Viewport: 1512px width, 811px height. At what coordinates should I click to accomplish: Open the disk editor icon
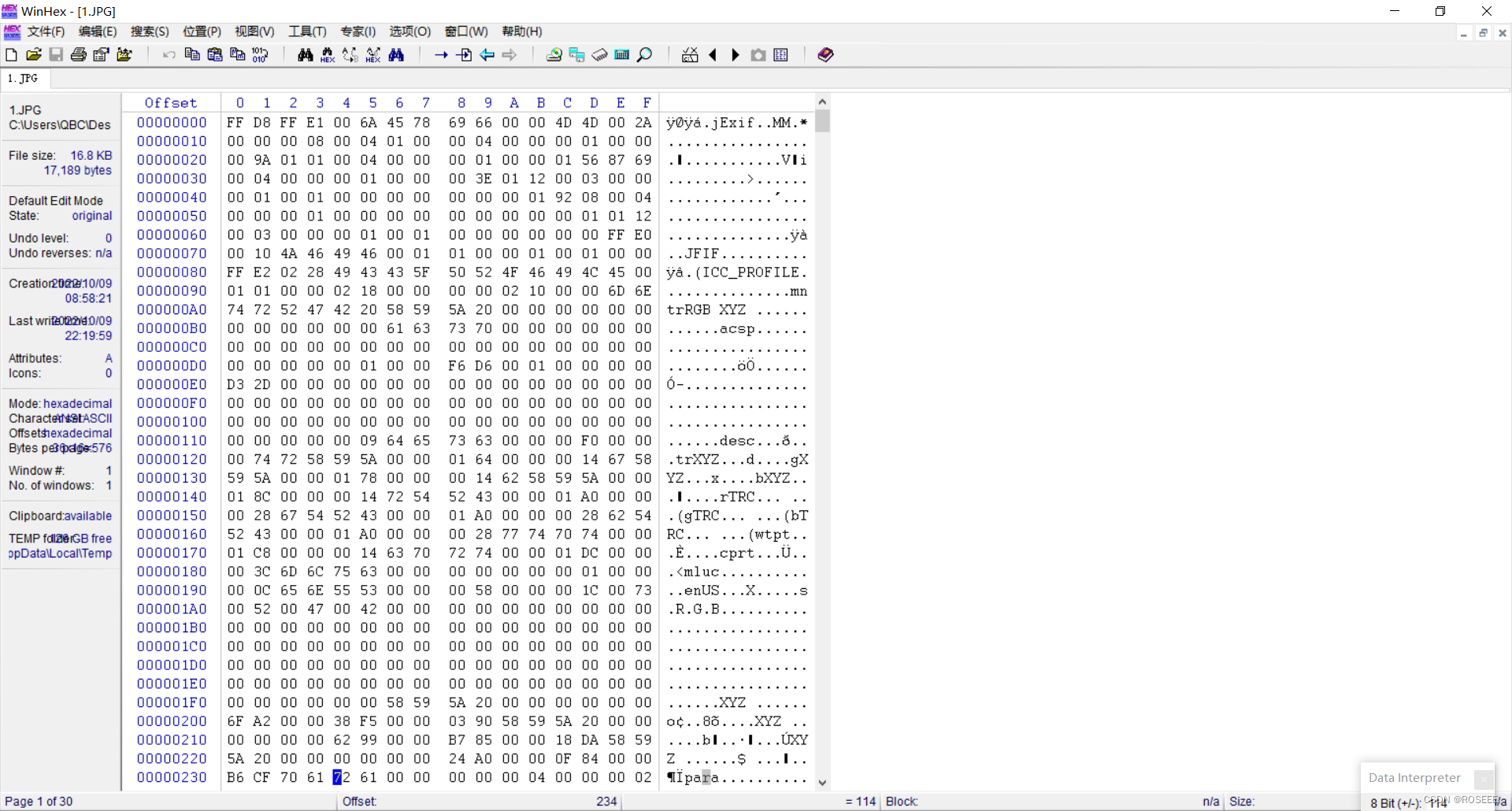(x=554, y=54)
